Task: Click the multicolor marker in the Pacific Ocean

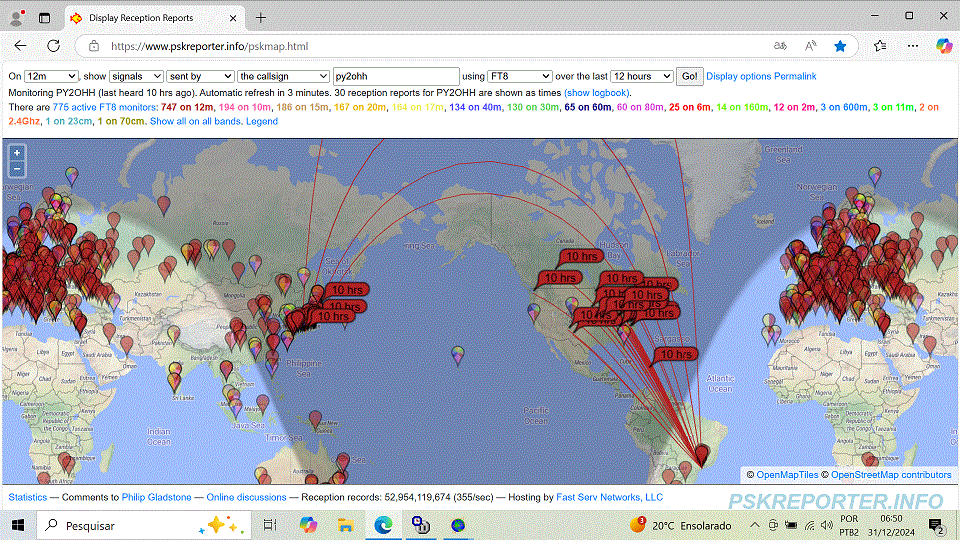Action: point(457,355)
